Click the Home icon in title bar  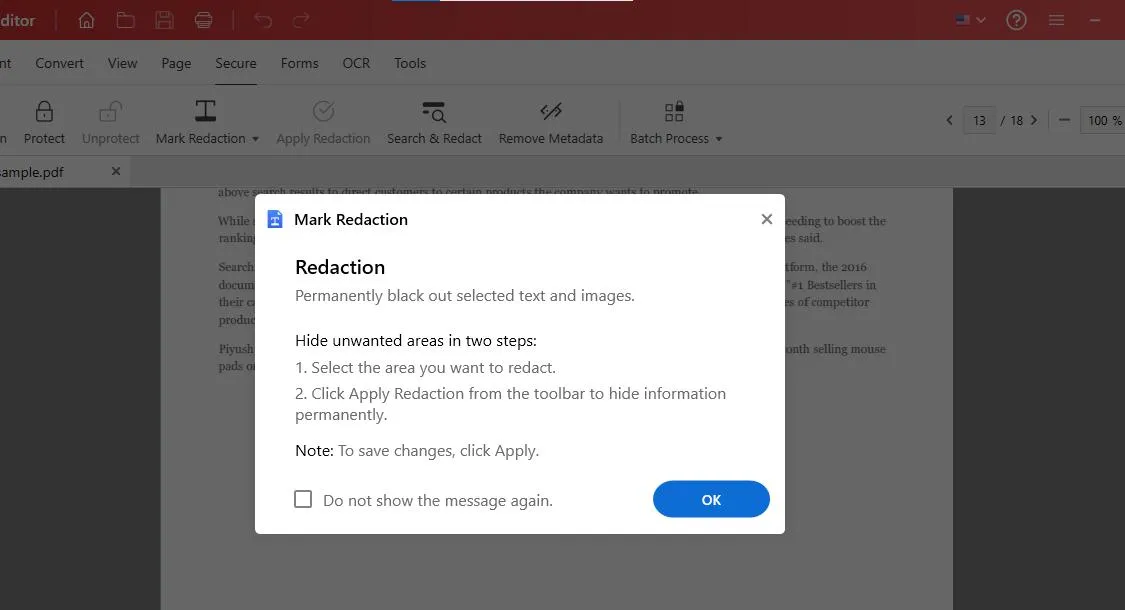point(87,20)
